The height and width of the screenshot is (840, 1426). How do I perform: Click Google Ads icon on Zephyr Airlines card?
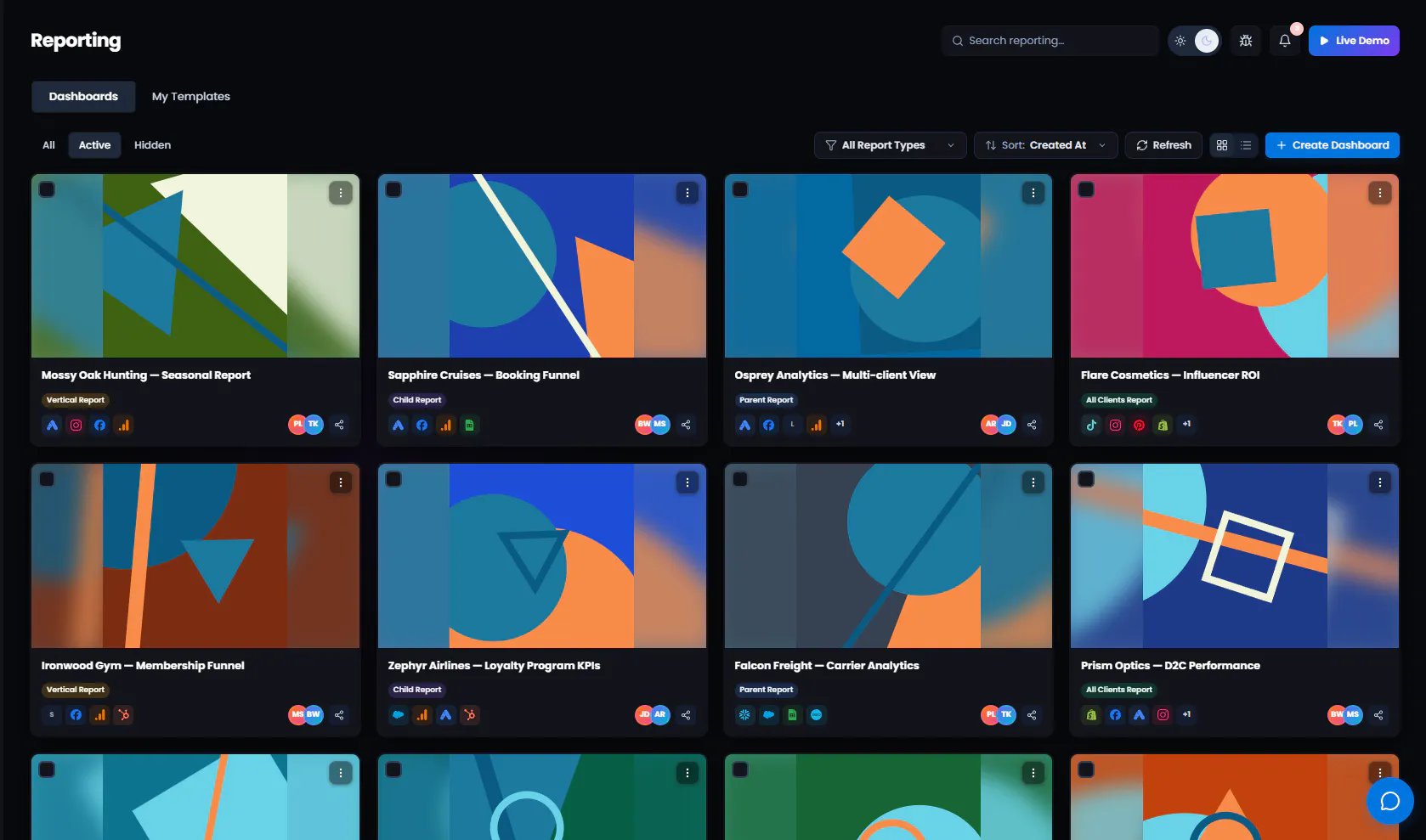point(446,715)
